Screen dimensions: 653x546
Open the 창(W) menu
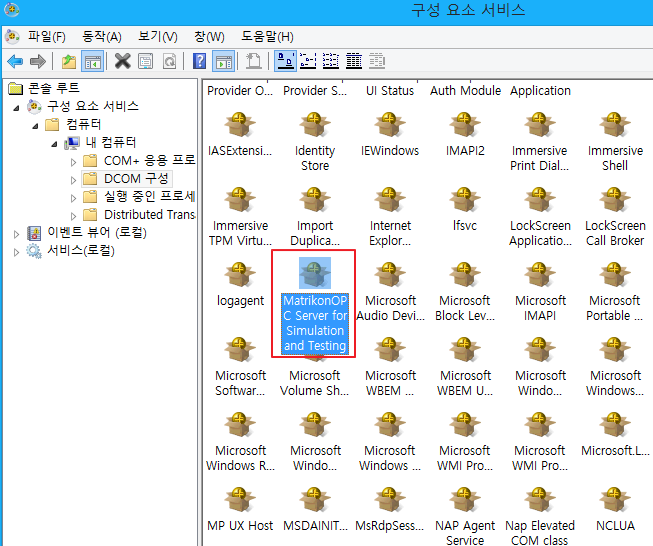[209, 37]
